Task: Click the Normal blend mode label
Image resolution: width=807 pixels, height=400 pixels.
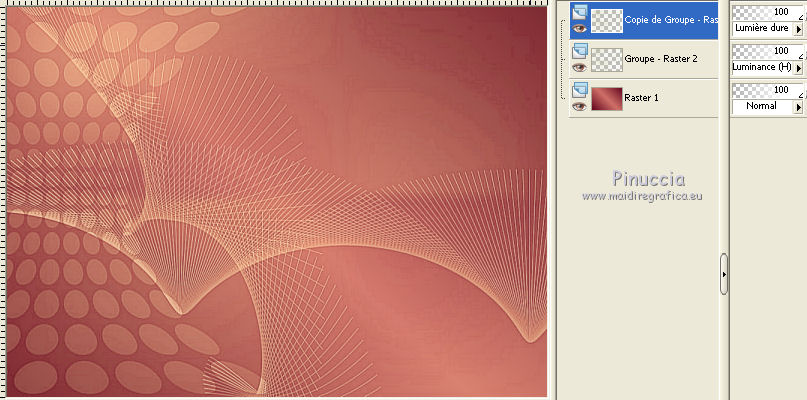Action: (x=762, y=106)
